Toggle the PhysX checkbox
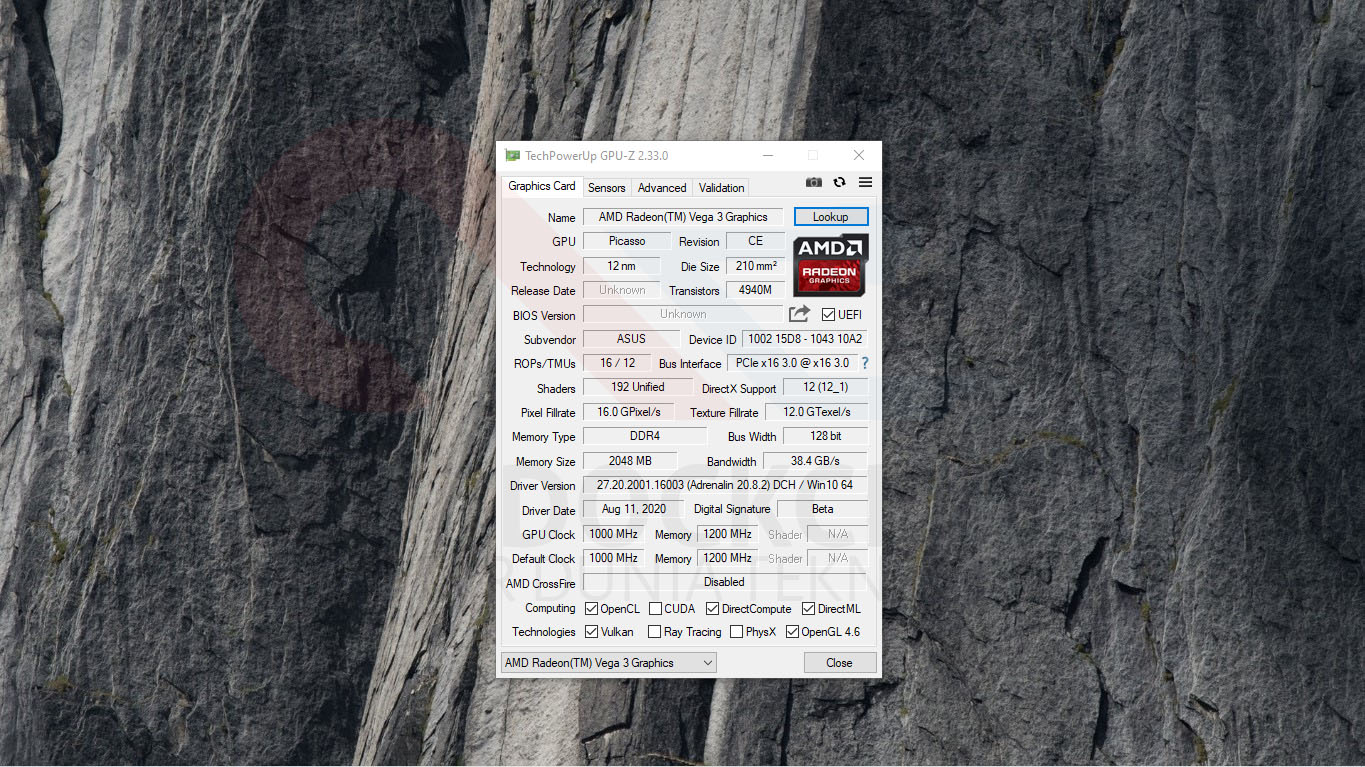Screen dimensions: 1365x767 pyautogui.click(x=736, y=632)
